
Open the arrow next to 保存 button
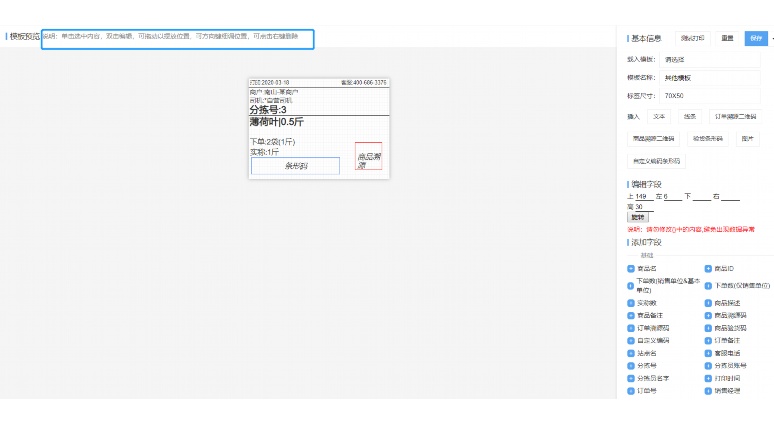click(772, 38)
